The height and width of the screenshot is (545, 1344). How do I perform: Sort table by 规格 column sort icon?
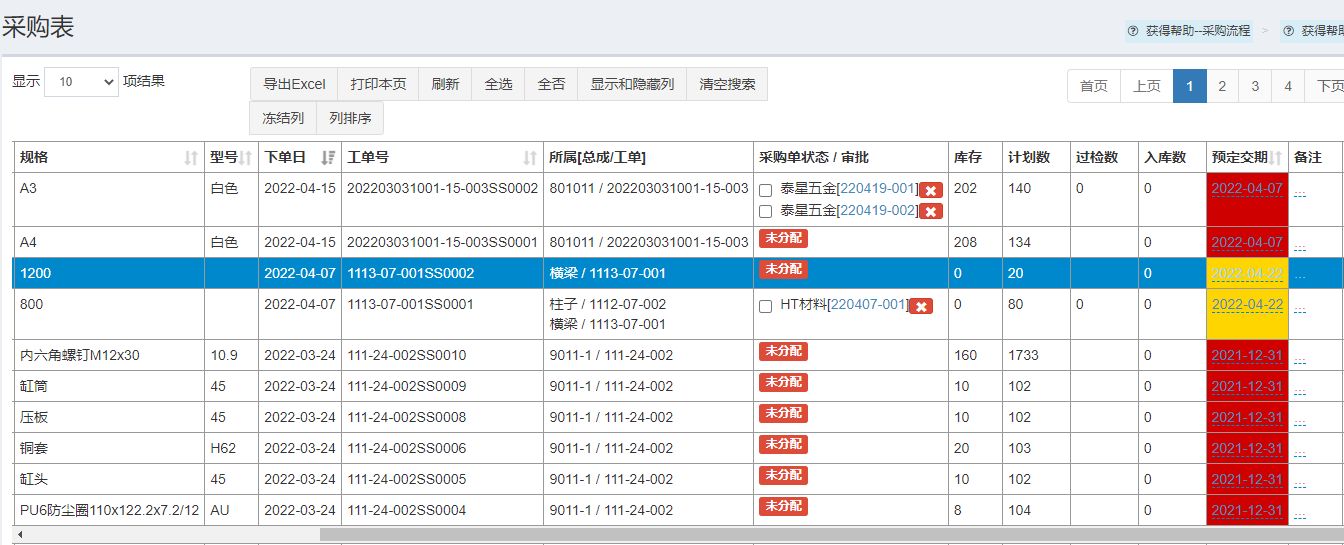tap(191, 158)
